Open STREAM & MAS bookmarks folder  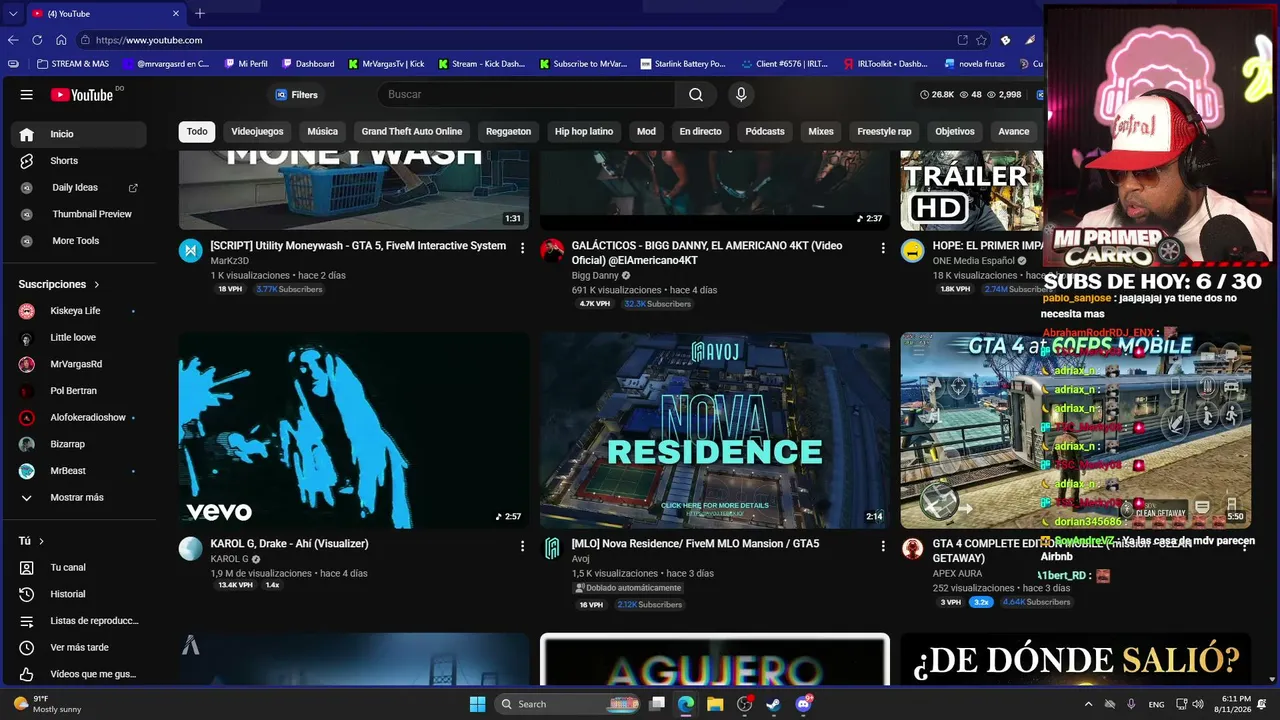[x=72, y=64]
